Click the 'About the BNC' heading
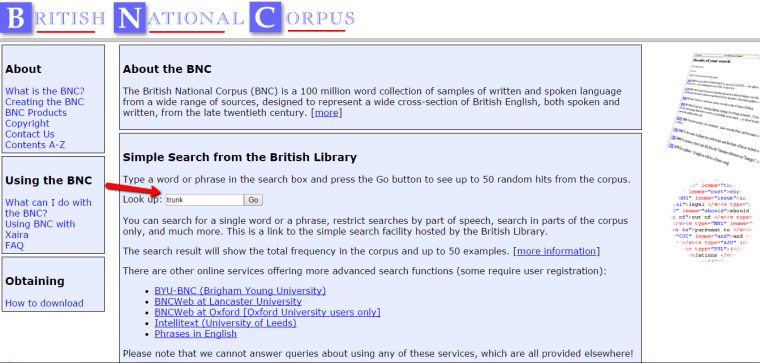Screen dimensions: 760x363 click(167, 69)
